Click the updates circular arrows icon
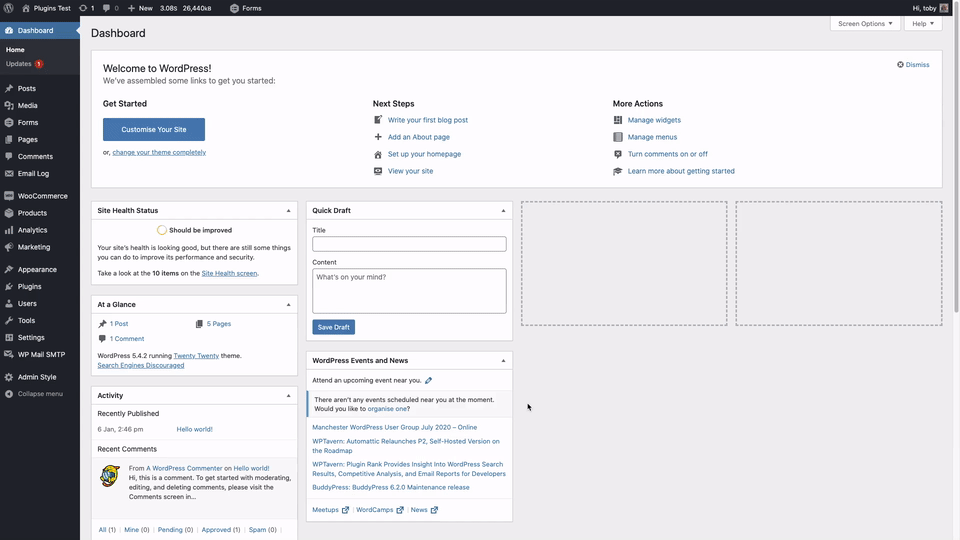Image resolution: width=960 pixels, height=540 pixels. tap(83, 8)
